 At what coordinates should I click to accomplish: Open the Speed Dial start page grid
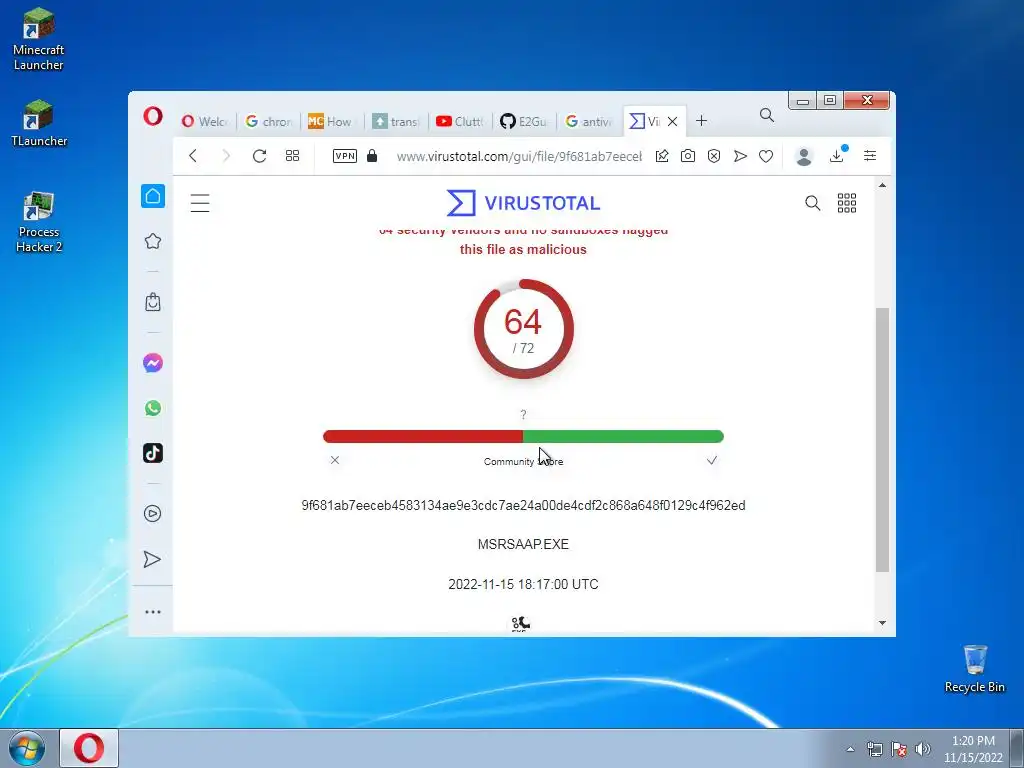(293, 155)
